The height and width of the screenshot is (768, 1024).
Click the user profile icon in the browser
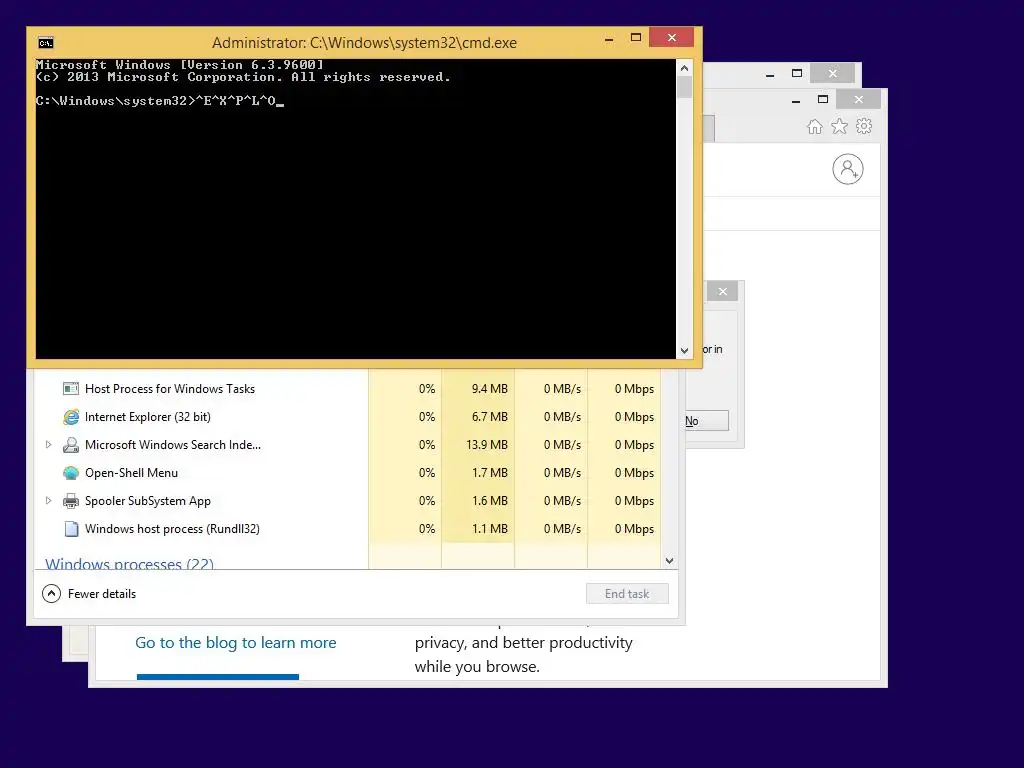click(848, 169)
